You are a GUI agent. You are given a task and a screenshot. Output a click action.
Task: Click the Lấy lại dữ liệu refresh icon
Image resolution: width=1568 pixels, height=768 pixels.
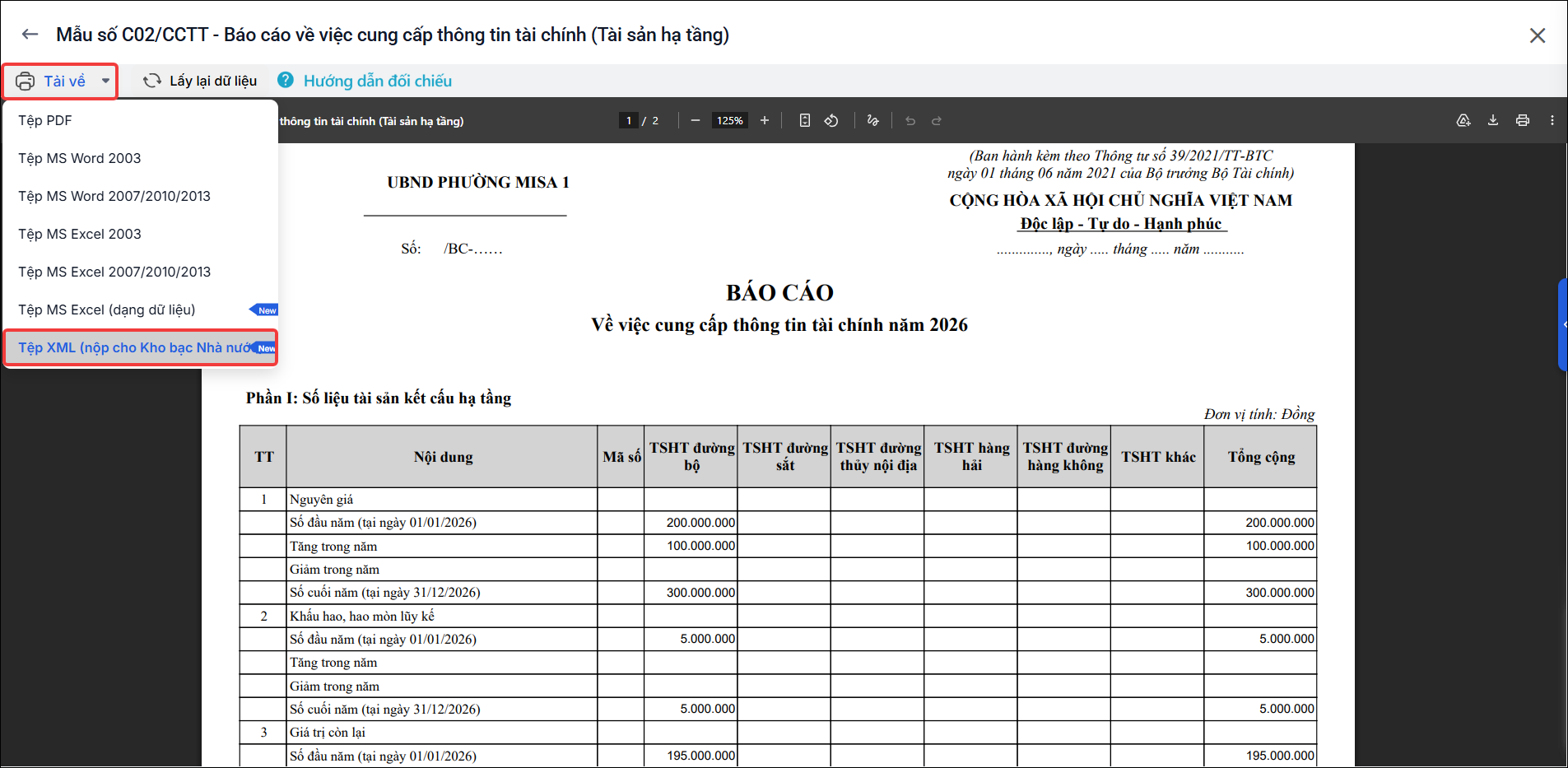152,81
